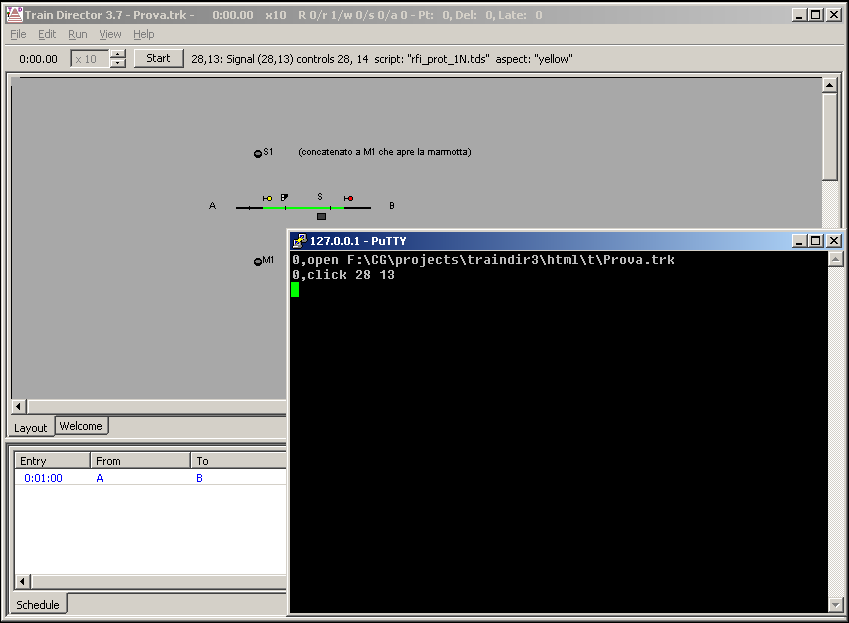Increase the speed multiplier with up arrow
Screen dimensions: 849x623
pyautogui.click(x=118, y=54)
